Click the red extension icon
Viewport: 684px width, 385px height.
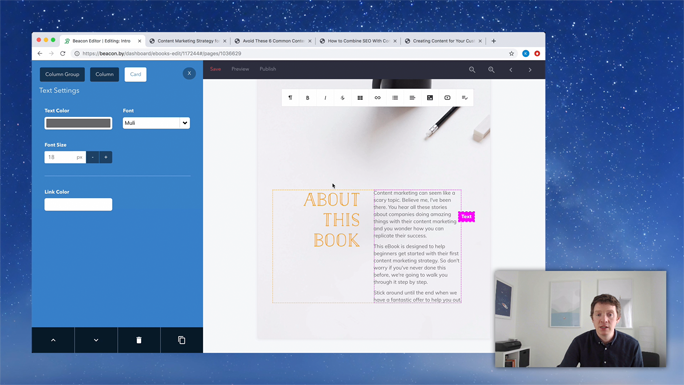point(537,54)
